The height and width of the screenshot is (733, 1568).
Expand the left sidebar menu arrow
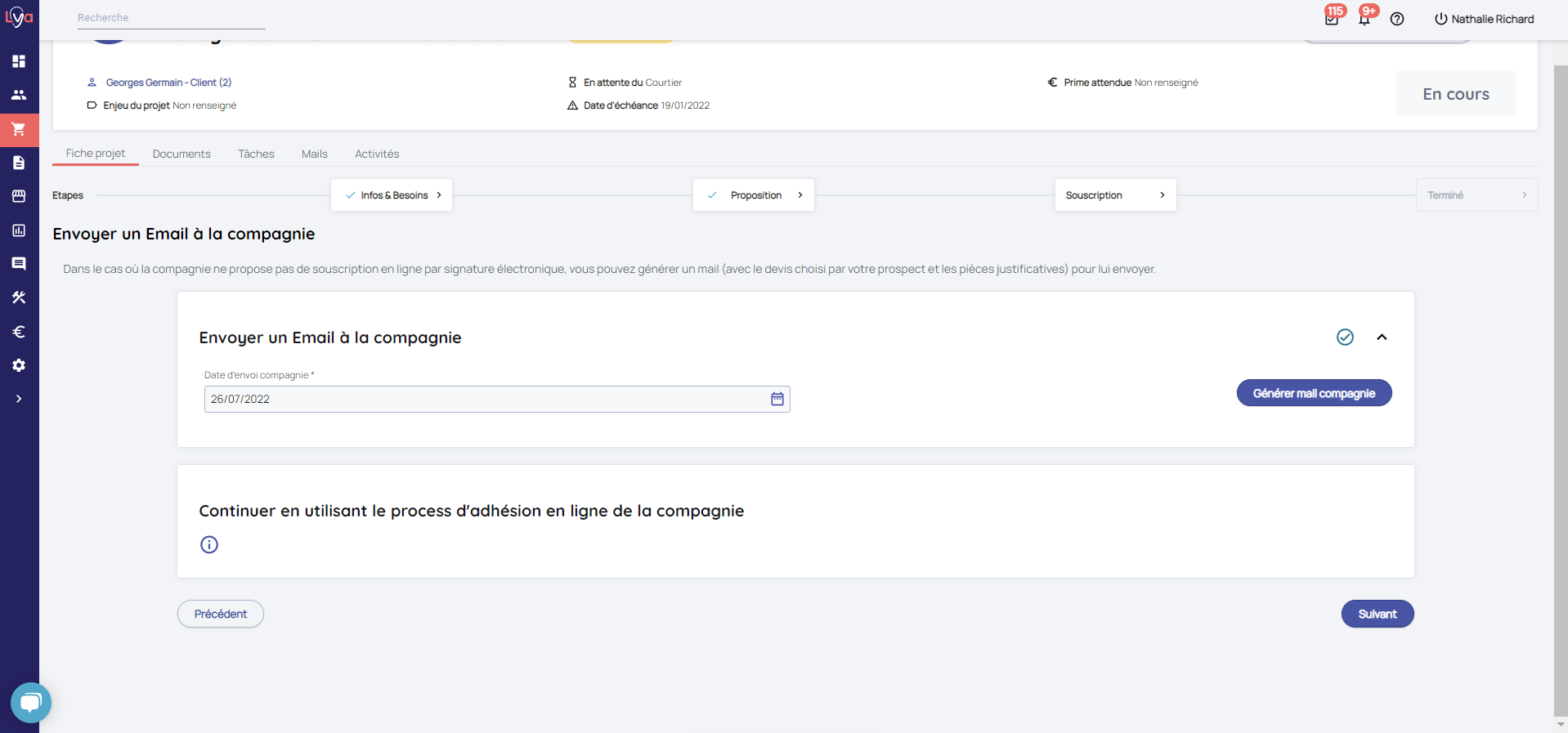coord(19,399)
